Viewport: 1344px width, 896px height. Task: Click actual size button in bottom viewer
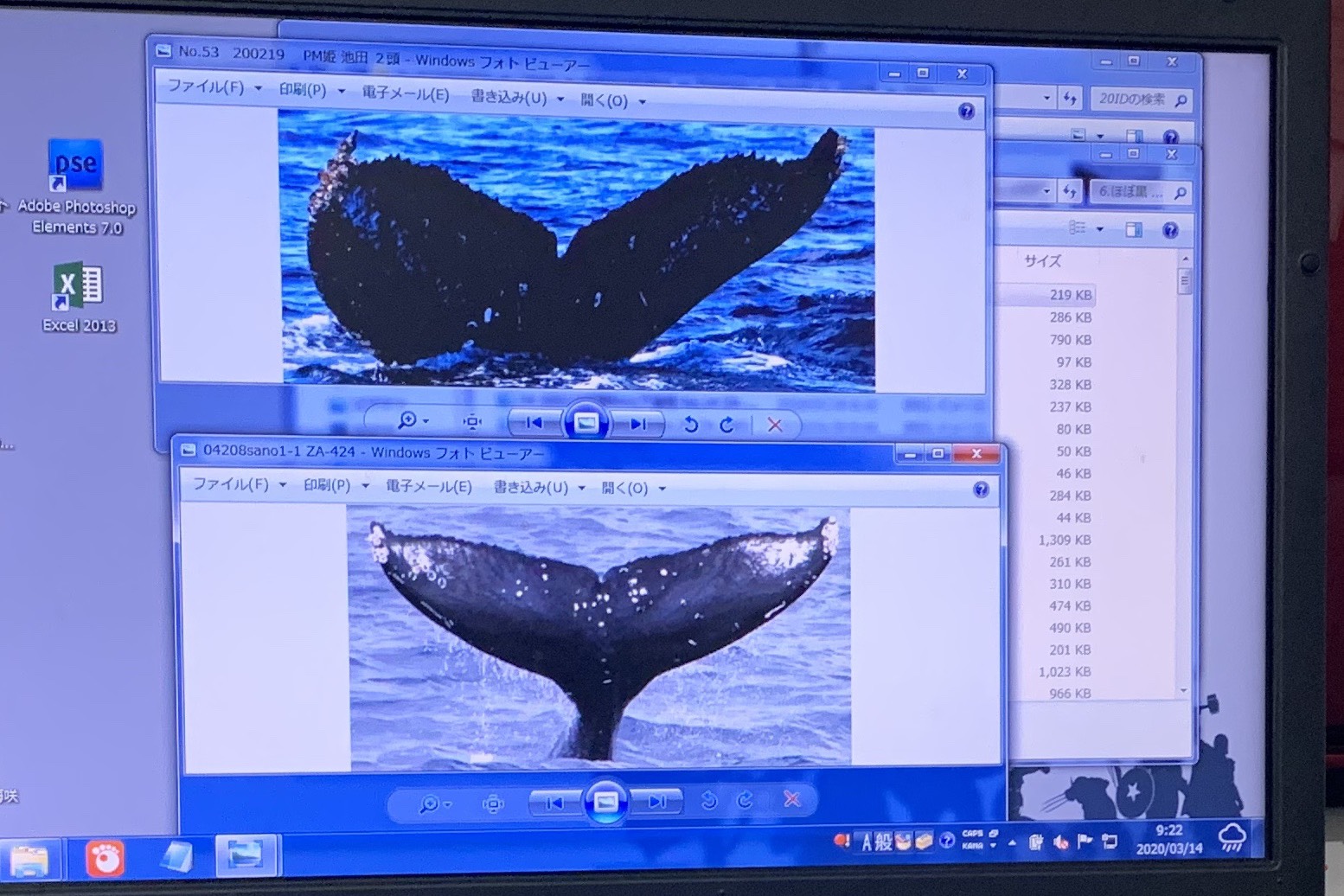pyautogui.click(x=493, y=803)
